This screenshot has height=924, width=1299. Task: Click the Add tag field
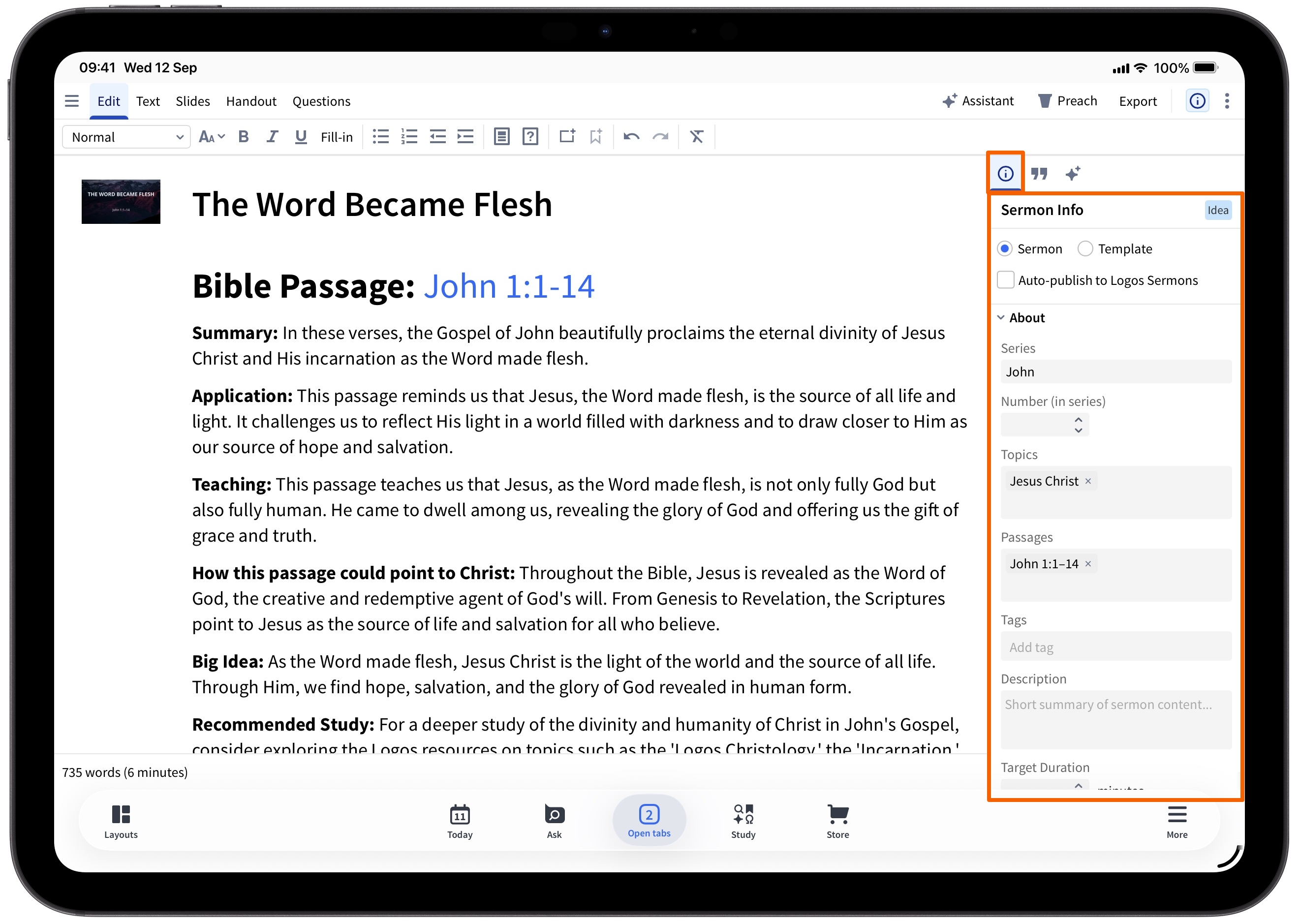1116,647
